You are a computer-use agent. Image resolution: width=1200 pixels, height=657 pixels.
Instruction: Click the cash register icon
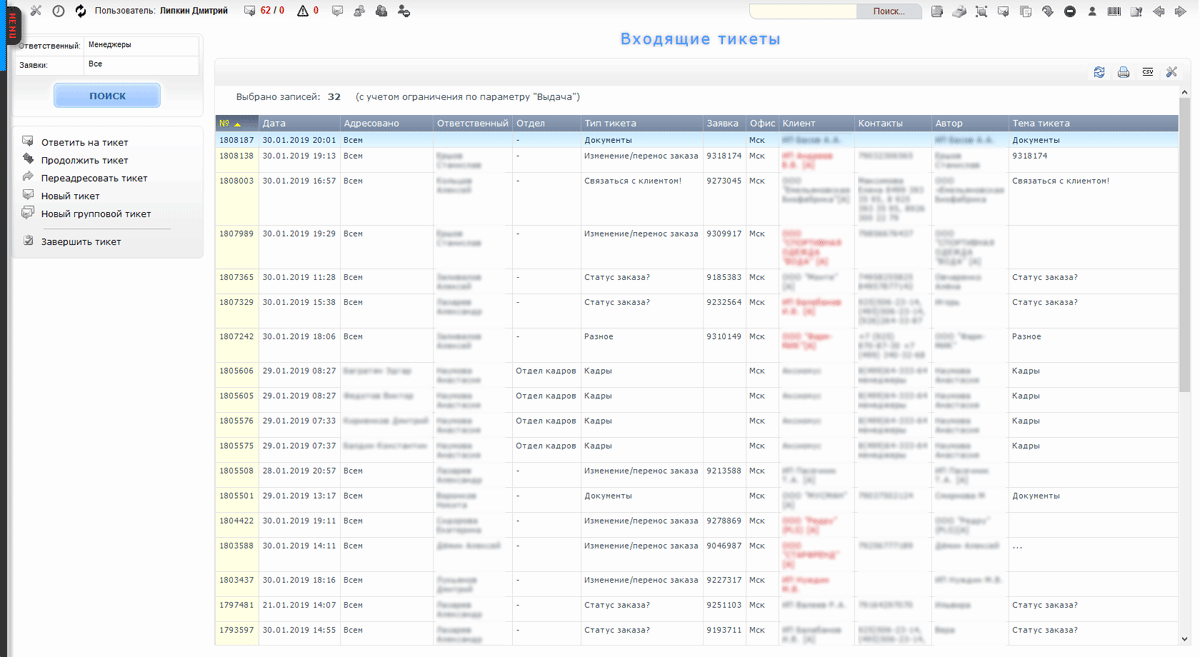coord(959,11)
